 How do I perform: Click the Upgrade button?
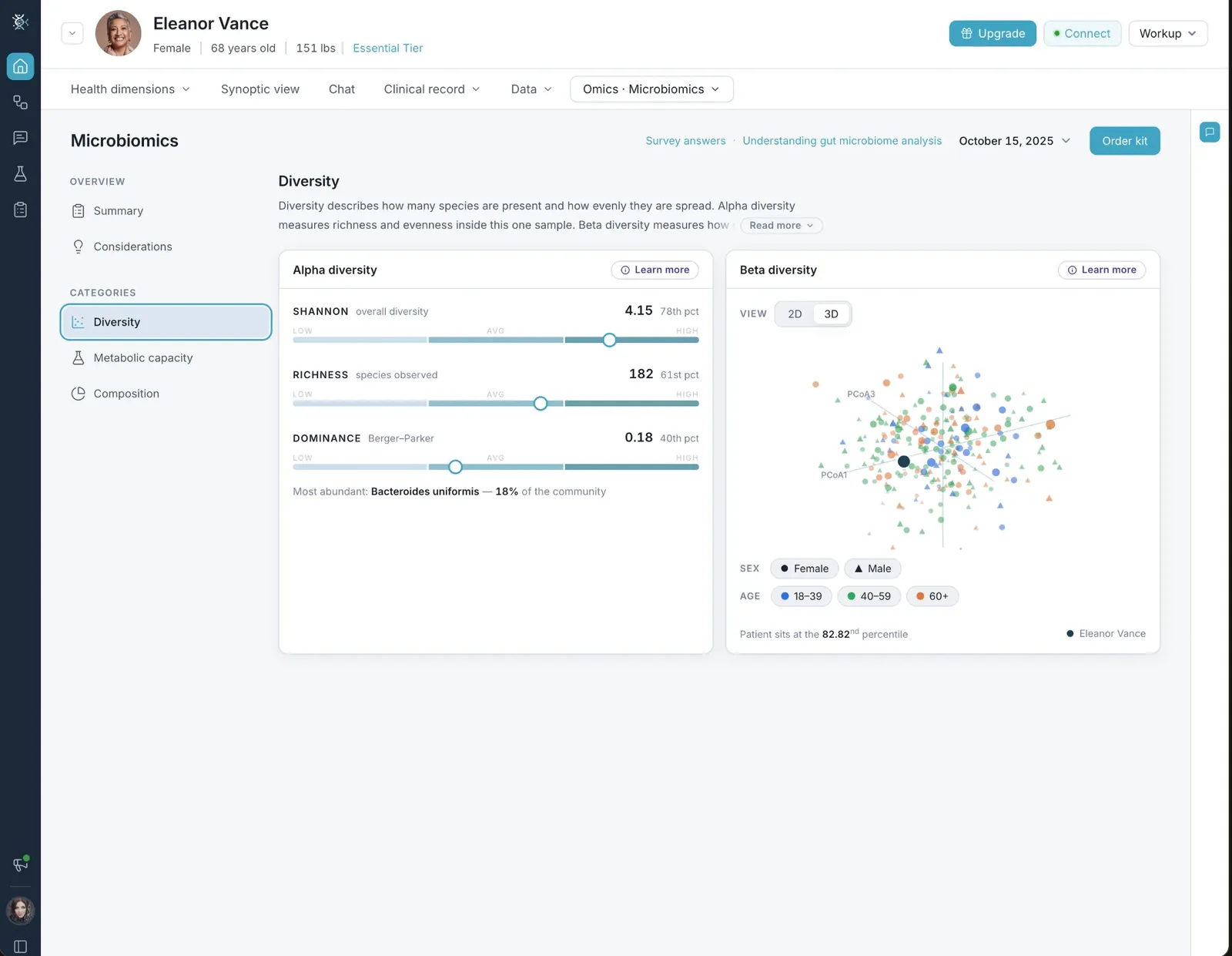993,33
